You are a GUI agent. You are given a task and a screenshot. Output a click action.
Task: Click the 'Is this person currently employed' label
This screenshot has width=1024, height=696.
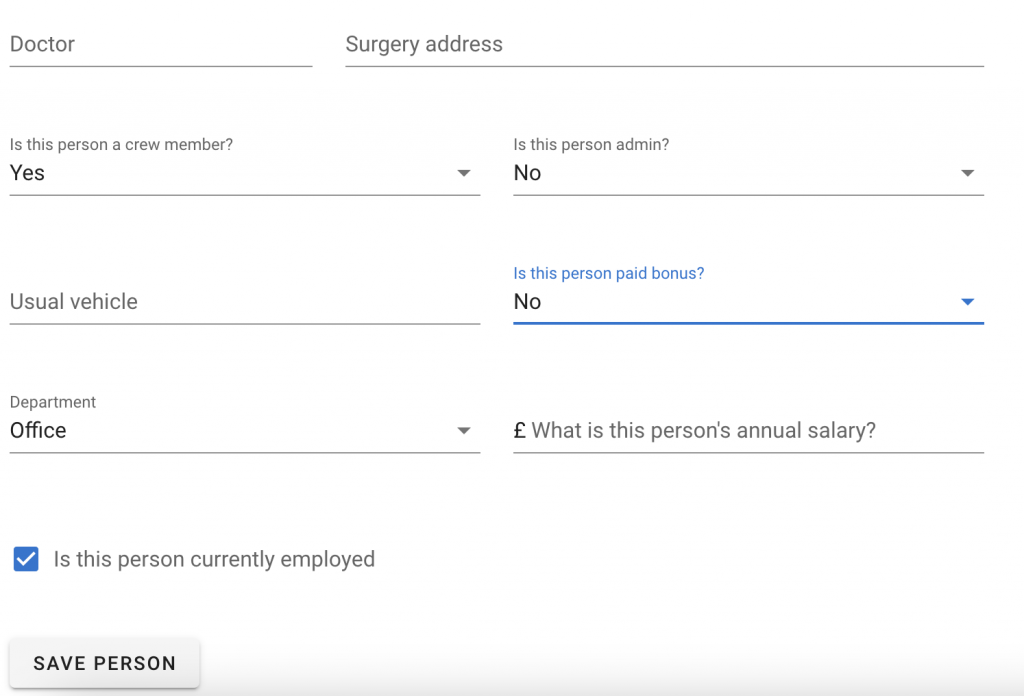click(x=214, y=559)
